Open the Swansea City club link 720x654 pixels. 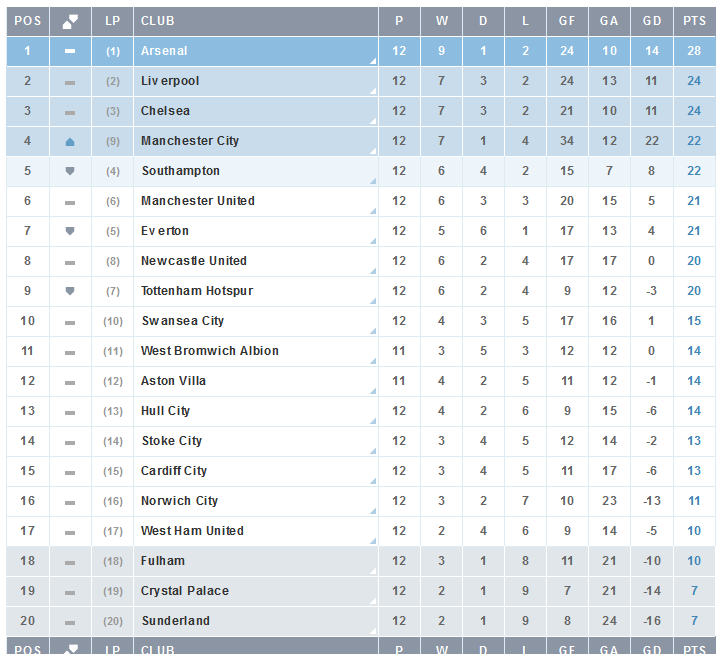click(x=183, y=321)
